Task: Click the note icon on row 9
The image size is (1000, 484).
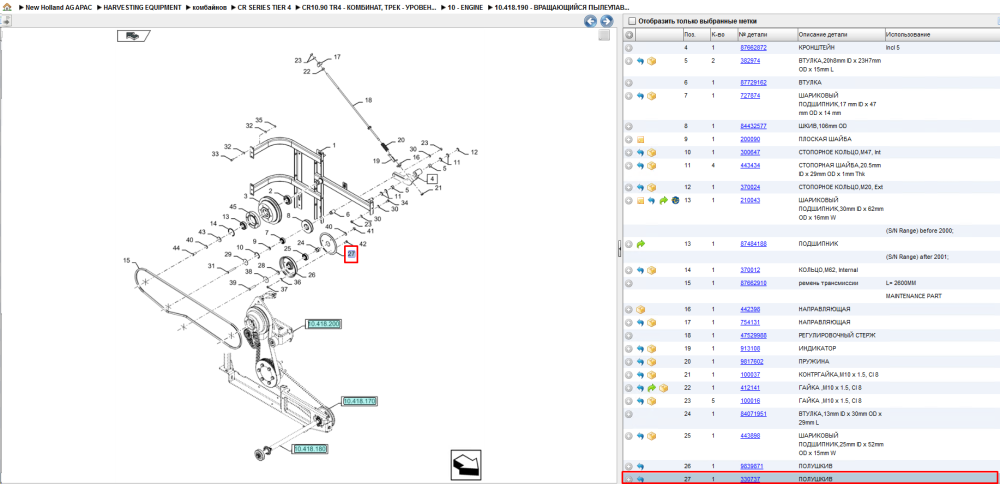Action: click(640, 139)
